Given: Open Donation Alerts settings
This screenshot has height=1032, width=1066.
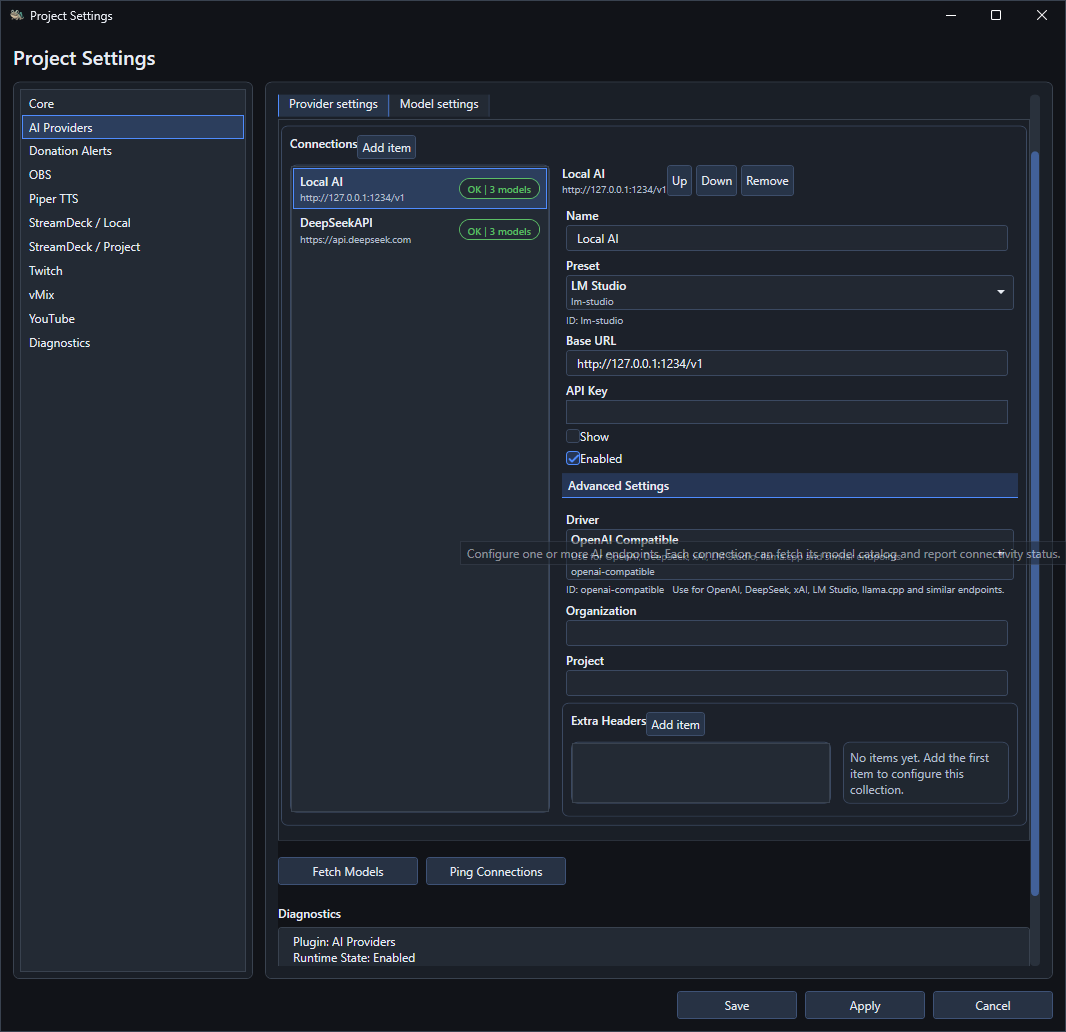Looking at the screenshot, I should 133,151.
